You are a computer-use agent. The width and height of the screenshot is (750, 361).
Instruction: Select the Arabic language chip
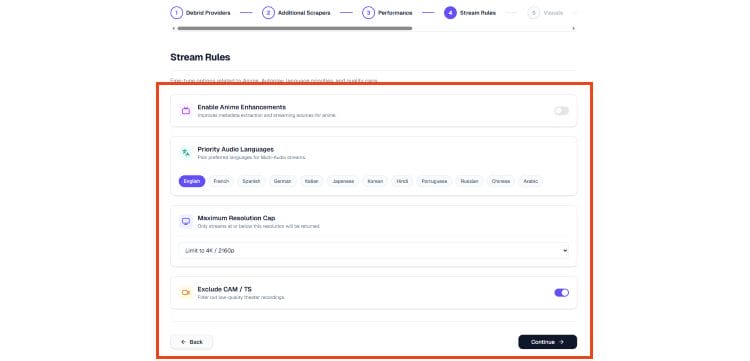[x=530, y=181]
